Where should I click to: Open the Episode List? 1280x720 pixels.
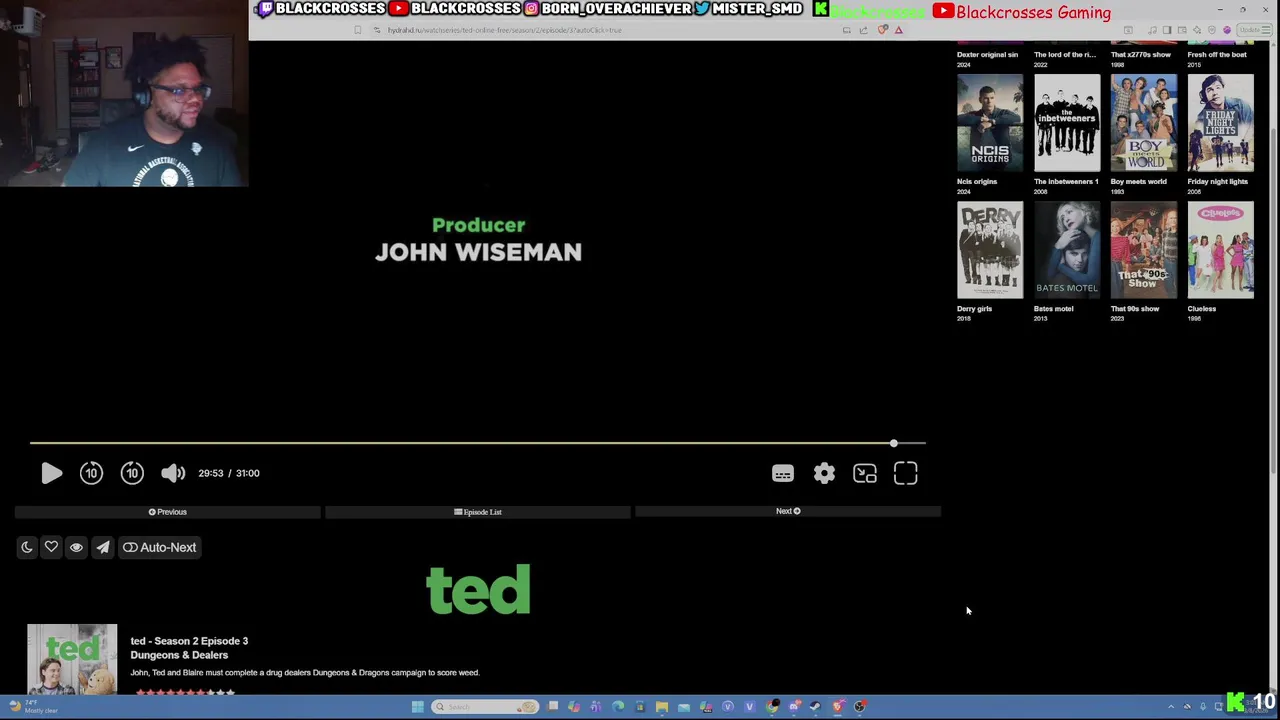click(x=478, y=512)
